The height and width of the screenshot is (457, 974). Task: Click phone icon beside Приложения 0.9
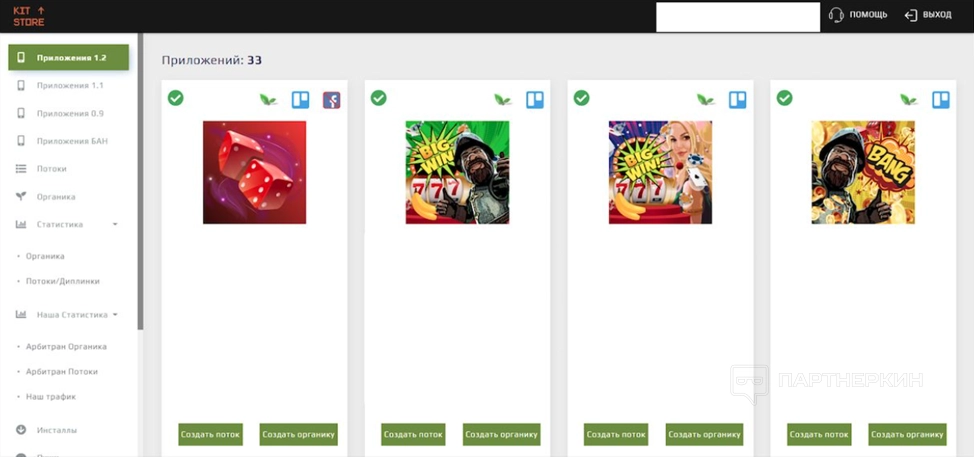[x=21, y=113]
